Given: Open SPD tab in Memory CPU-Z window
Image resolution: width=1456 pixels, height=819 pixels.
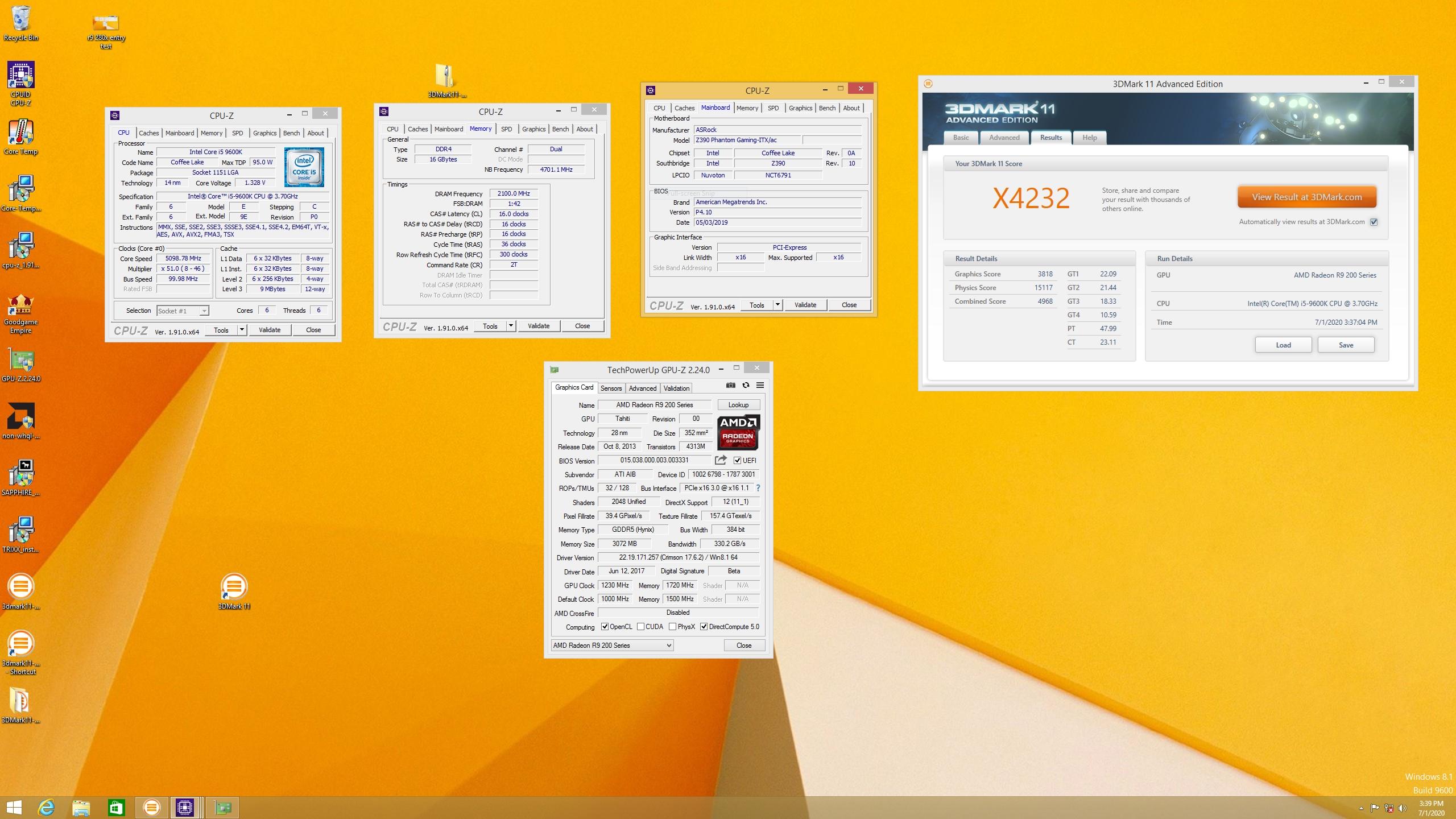Looking at the screenshot, I should 507,129.
